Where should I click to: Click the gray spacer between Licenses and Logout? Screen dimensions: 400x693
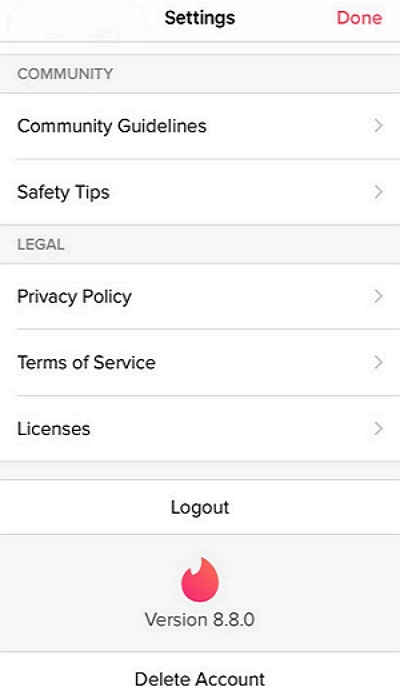[200, 471]
